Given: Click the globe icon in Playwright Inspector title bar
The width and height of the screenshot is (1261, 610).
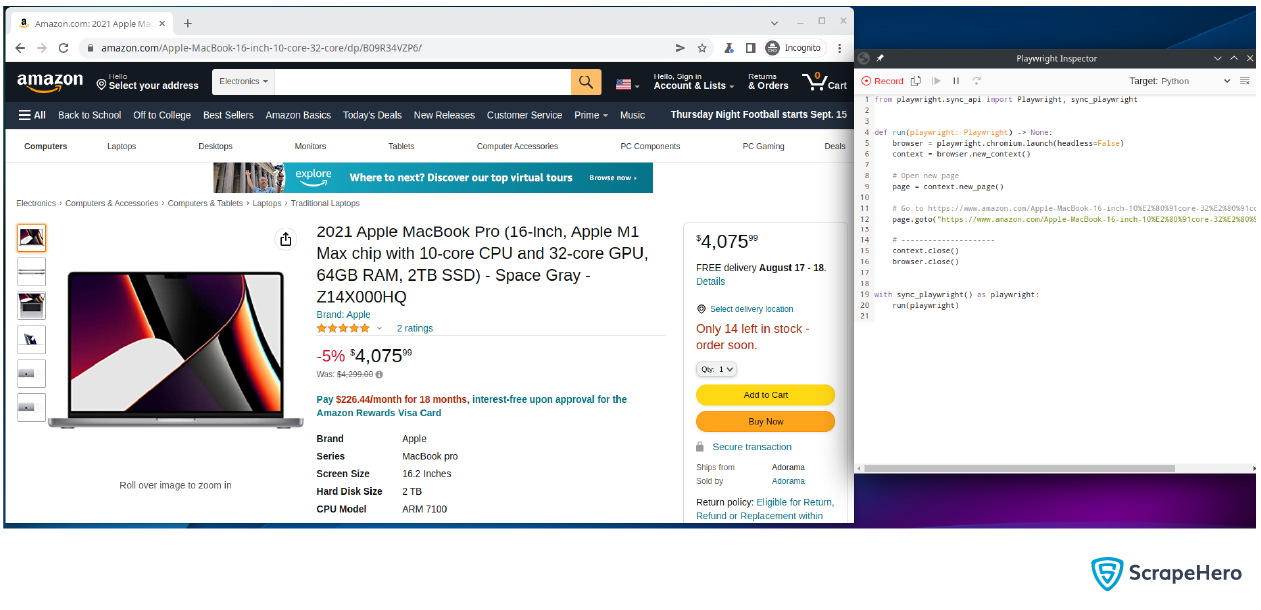Looking at the screenshot, I should 864,59.
